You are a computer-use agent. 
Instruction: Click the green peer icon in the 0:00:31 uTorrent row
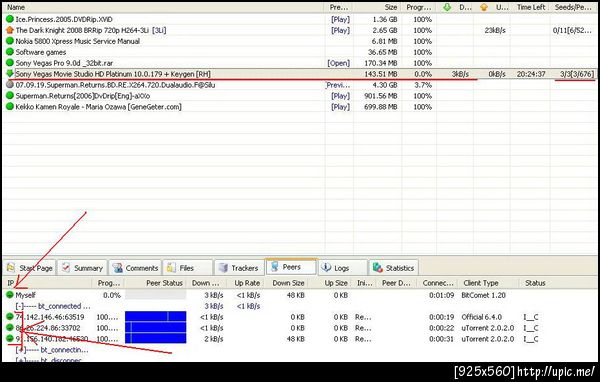10,338
